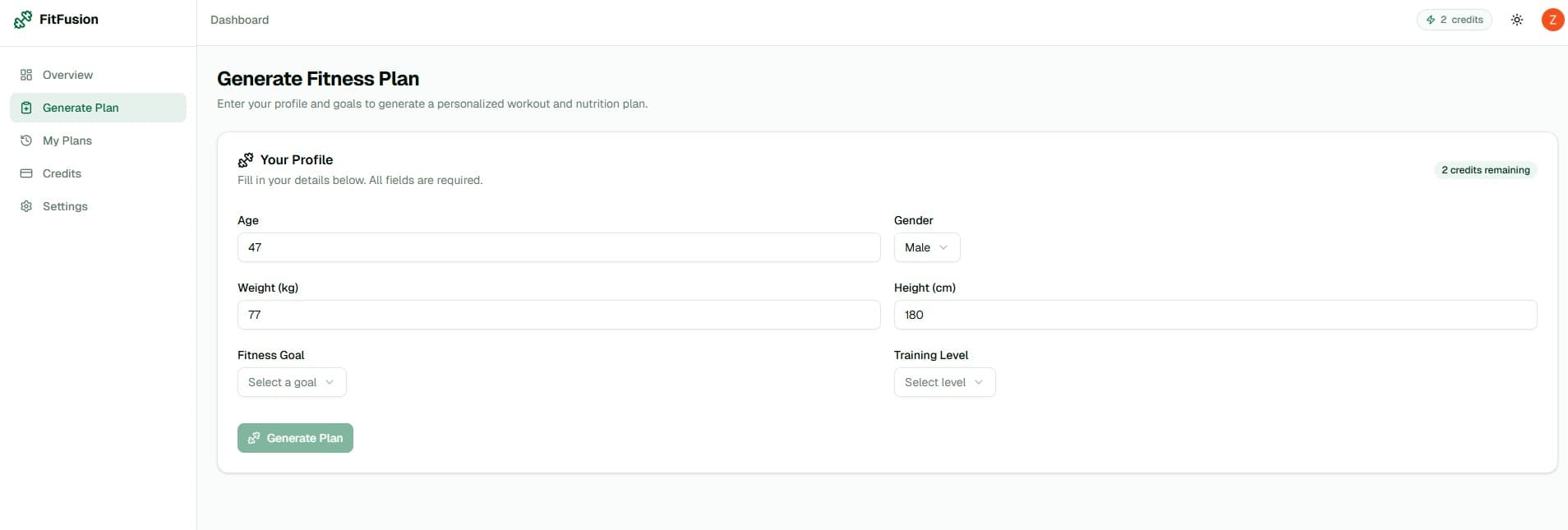Open the Overview page
Screen dimensions: 1568x530
[98, 75]
